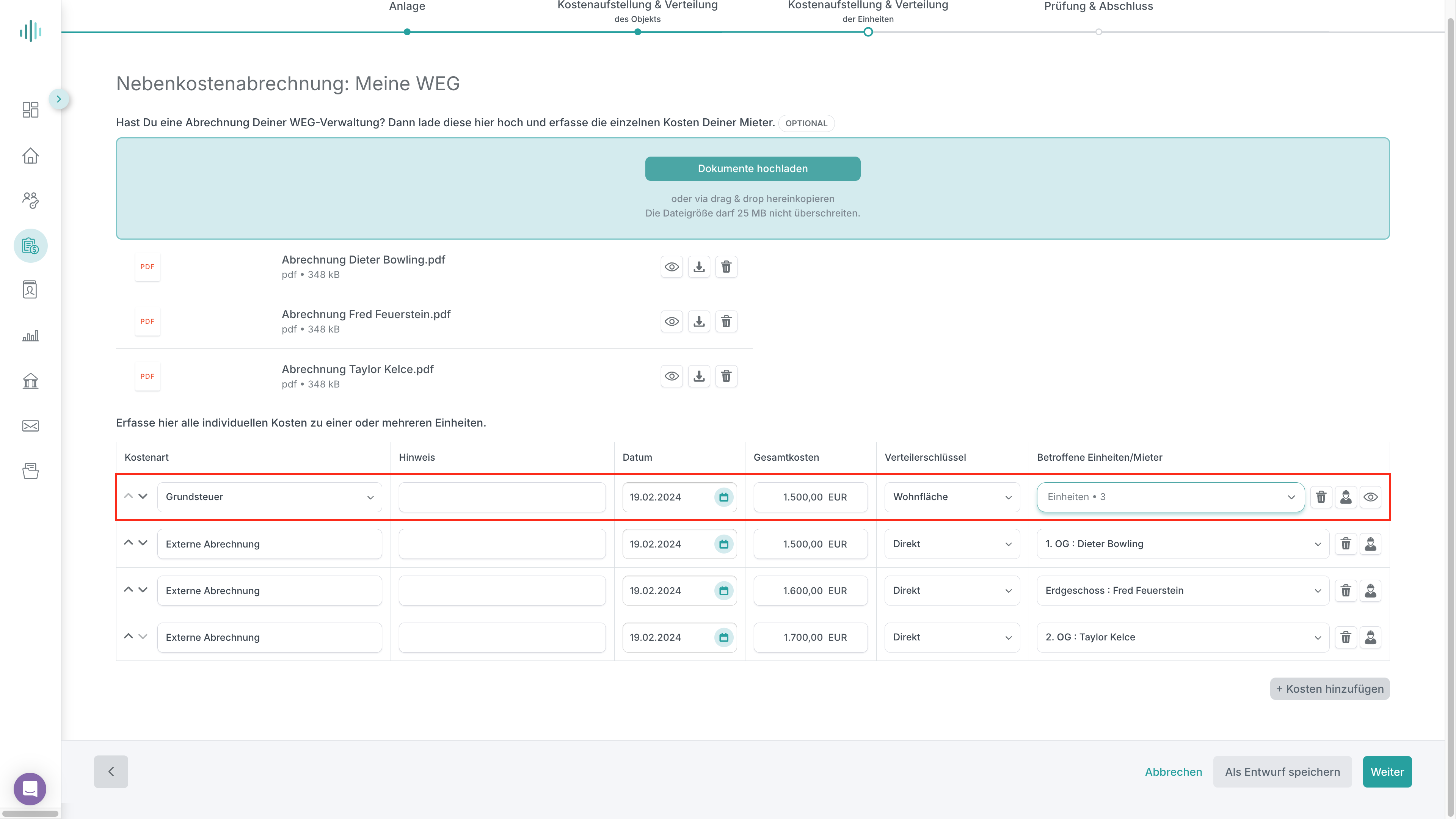
Task: Move Grundsteuer row down with arrow
Action: (x=143, y=496)
